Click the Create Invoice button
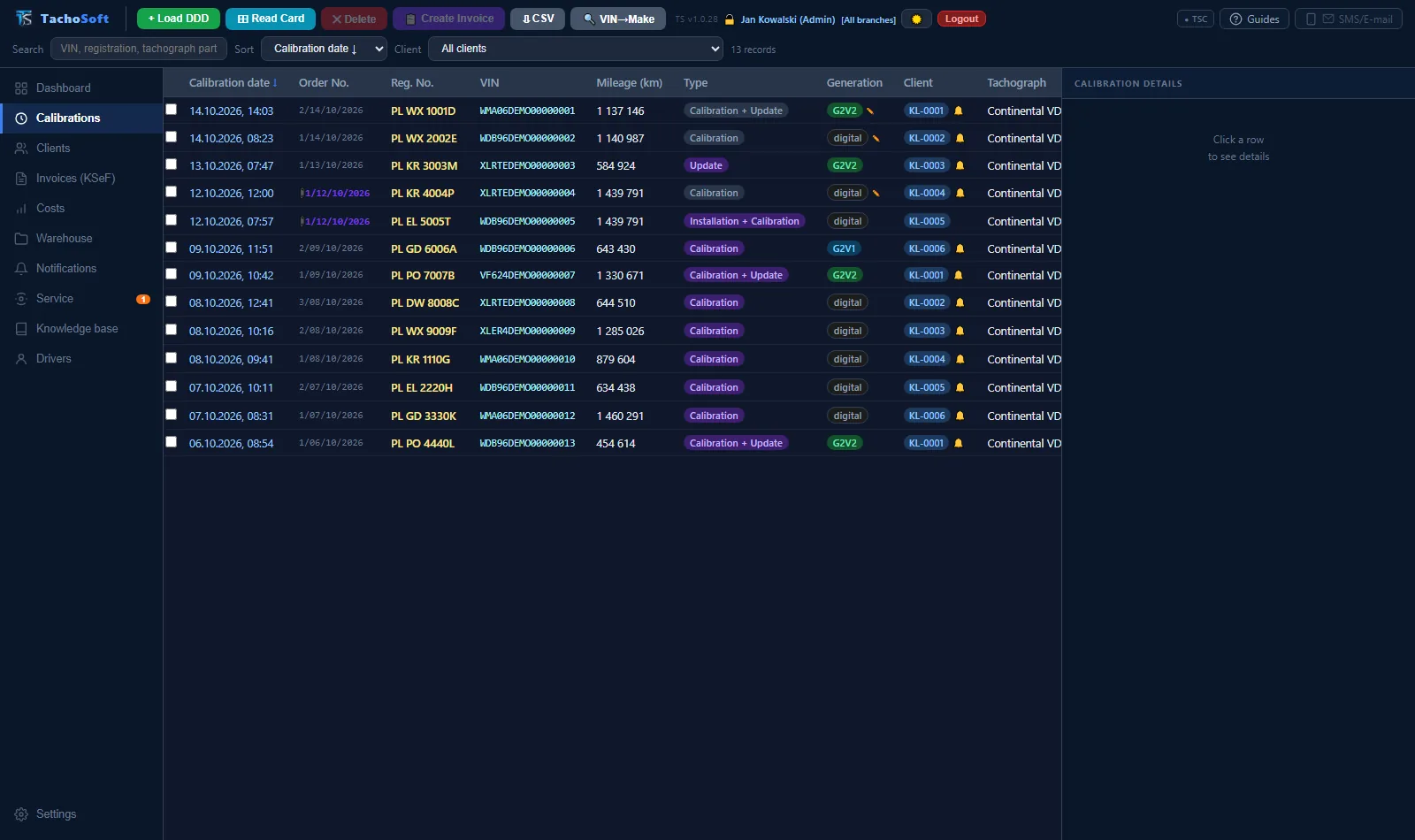1415x840 pixels. (x=448, y=19)
